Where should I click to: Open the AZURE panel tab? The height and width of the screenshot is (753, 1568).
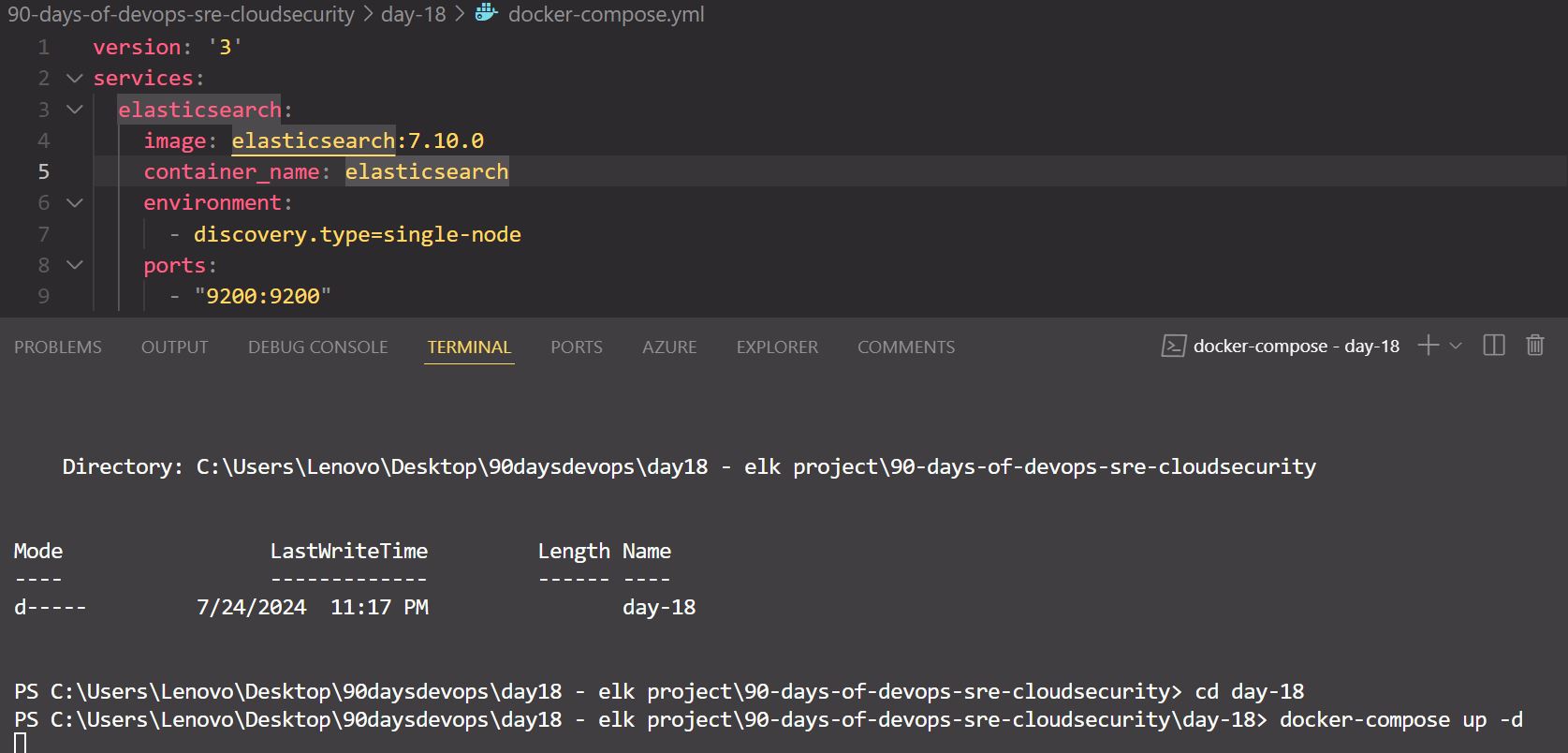(x=669, y=347)
